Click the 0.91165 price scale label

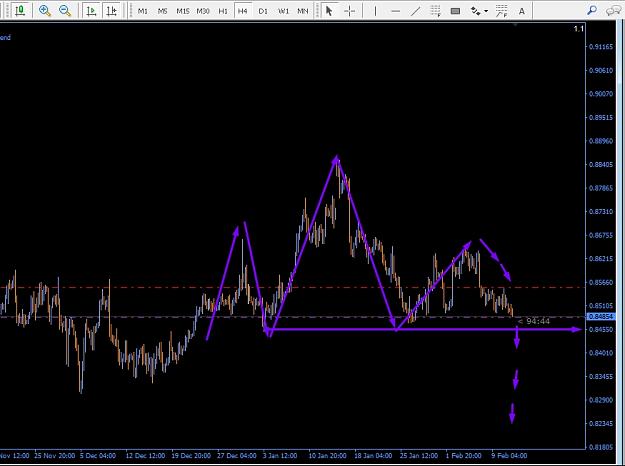(601, 47)
